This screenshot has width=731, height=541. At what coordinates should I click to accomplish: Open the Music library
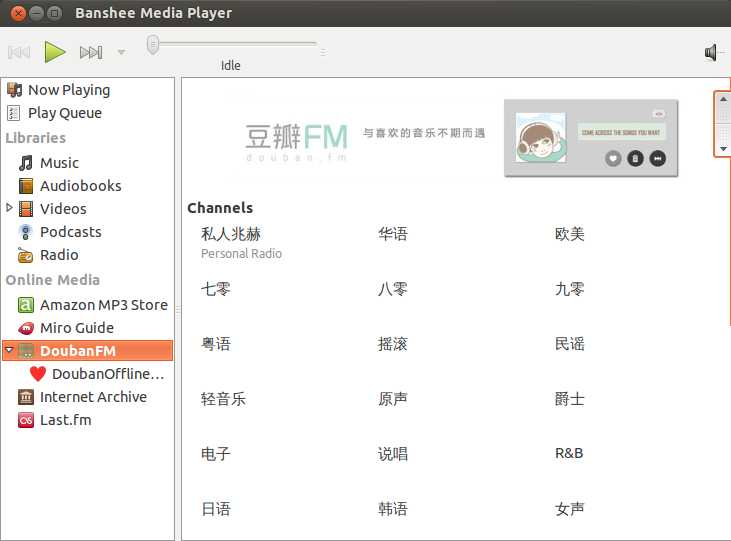[59, 163]
